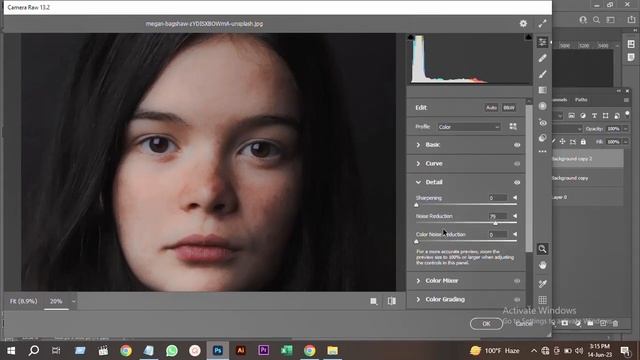Expand the Color Grading panel

pyautogui.click(x=418, y=300)
